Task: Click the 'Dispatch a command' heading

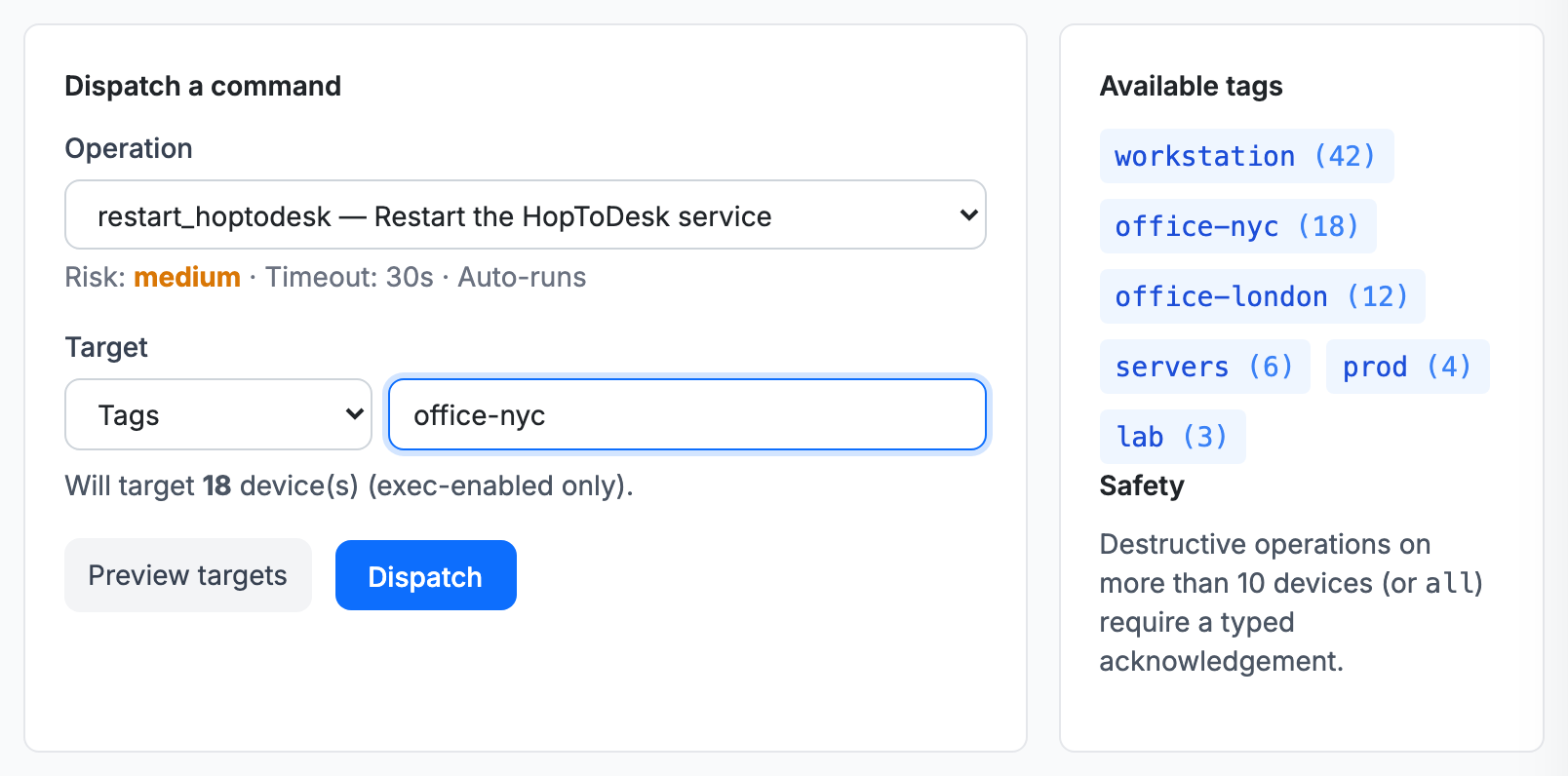Action: pyautogui.click(x=203, y=86)
